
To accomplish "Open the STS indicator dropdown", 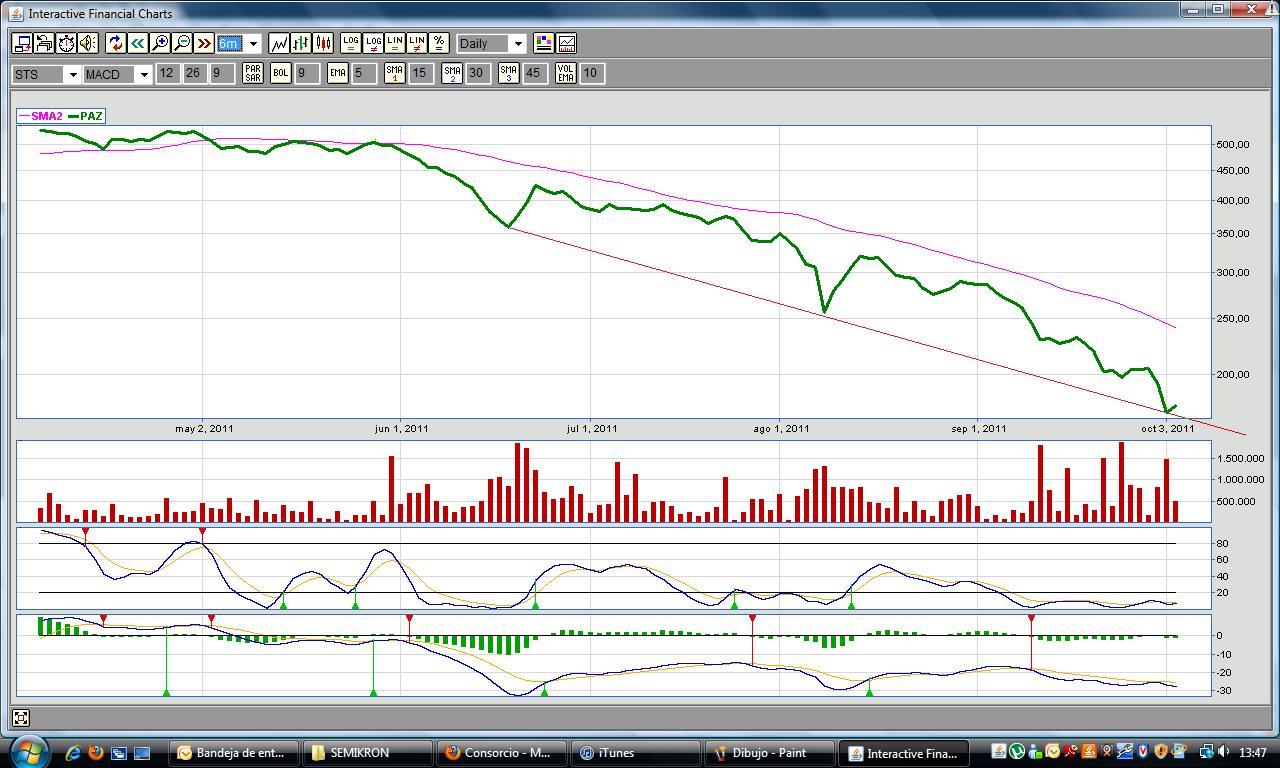I will (73, 74).
